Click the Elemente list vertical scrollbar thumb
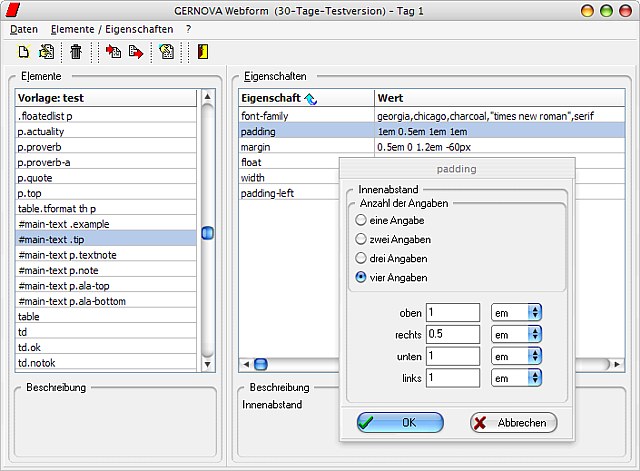This screenshot has height=471, width=640. [208, 233]
